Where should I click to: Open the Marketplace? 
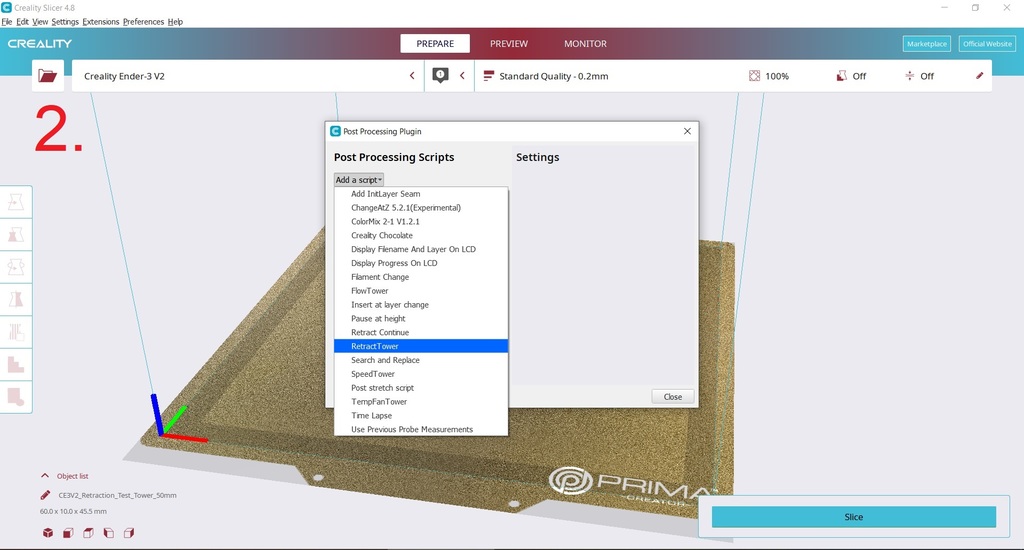(x=926, y=44)
